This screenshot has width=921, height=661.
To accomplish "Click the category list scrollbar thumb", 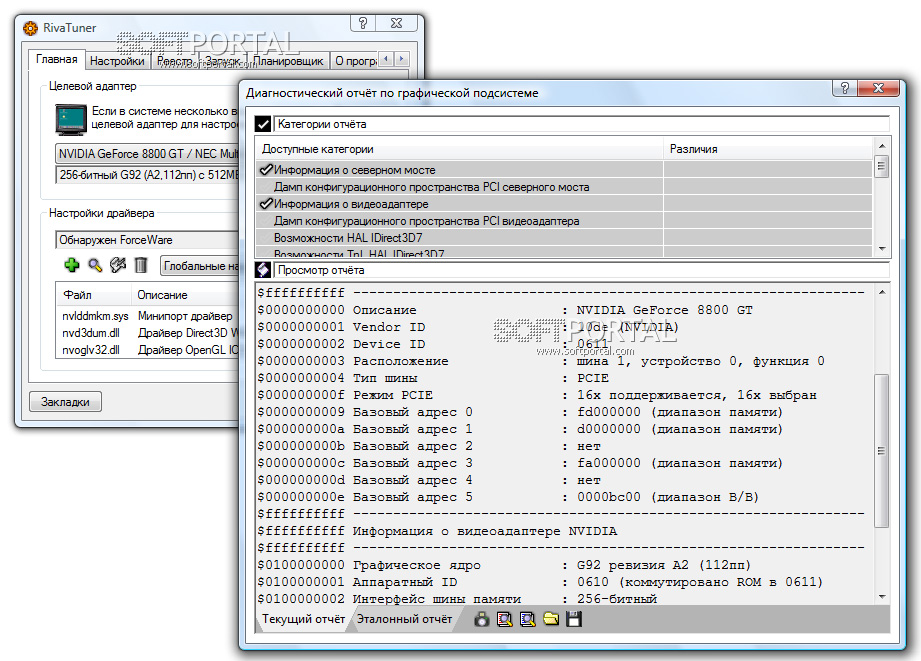I will pos(882,166).
